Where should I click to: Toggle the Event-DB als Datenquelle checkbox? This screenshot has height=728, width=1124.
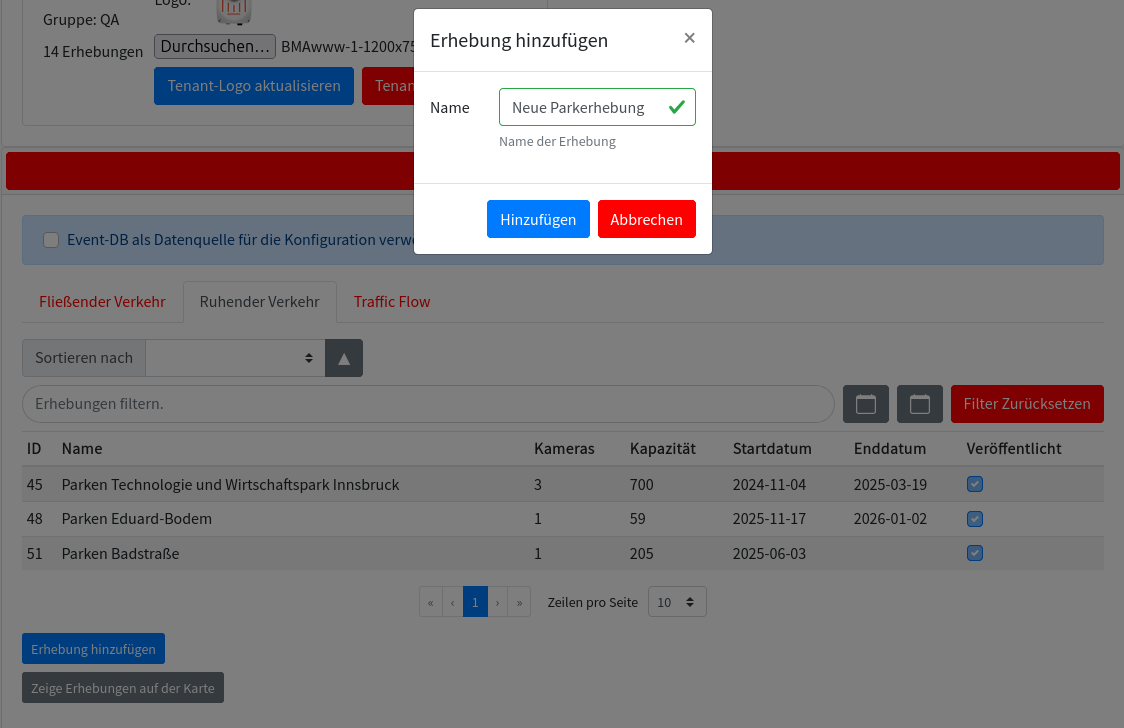(x=51, y=240)
